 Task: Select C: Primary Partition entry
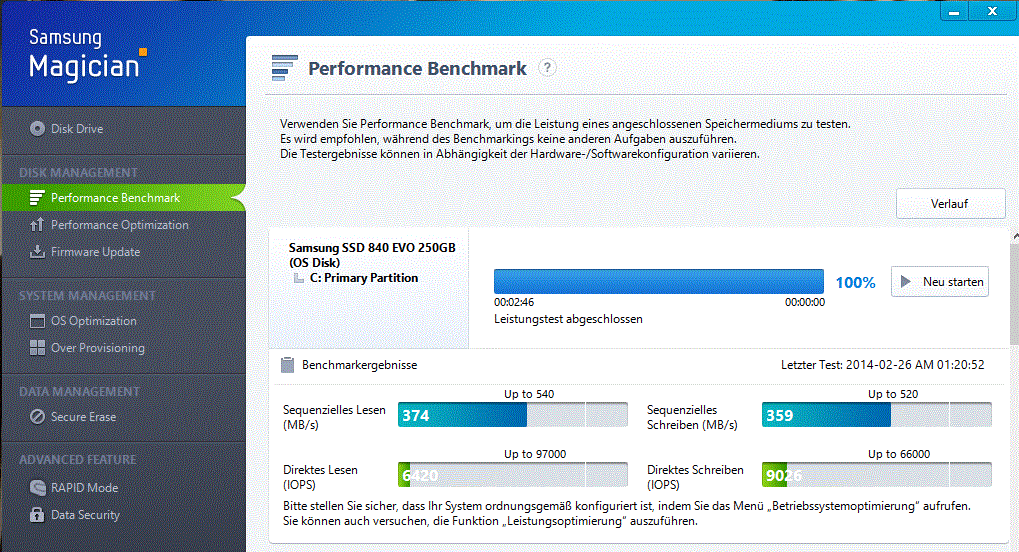(364, 278)
